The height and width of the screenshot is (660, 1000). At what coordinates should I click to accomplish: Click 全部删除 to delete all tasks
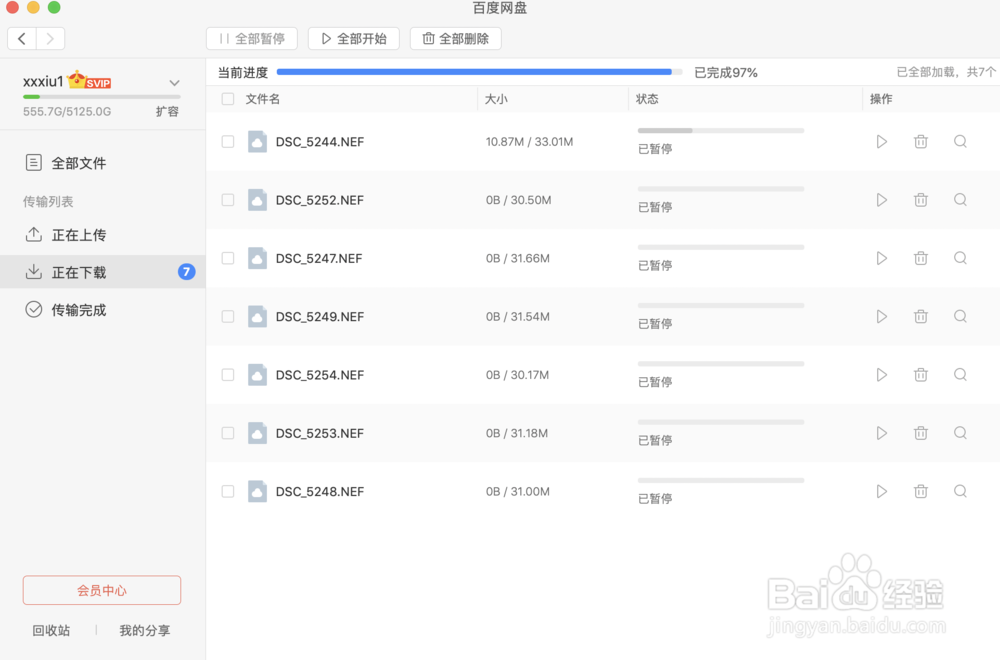[x=455, y=39]
